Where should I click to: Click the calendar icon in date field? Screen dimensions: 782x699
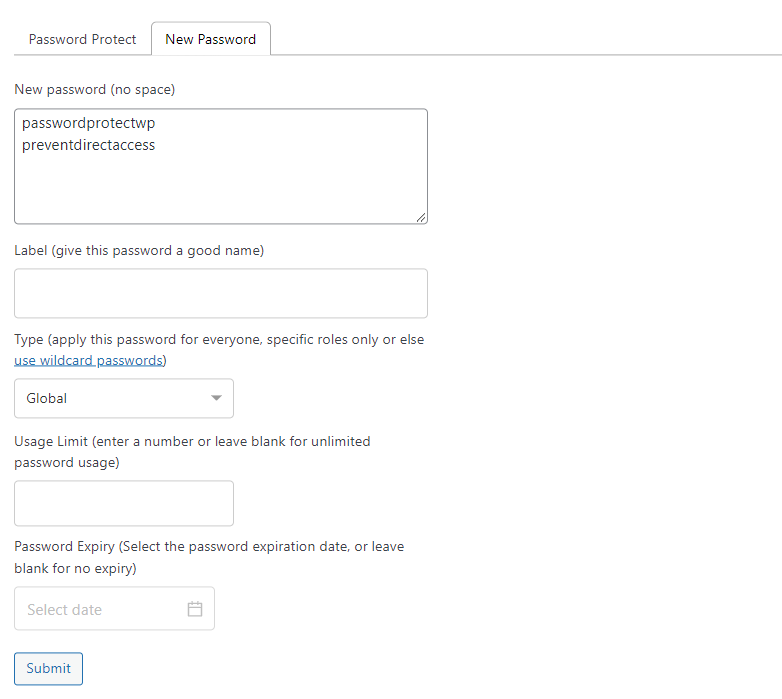coord(195,609)
